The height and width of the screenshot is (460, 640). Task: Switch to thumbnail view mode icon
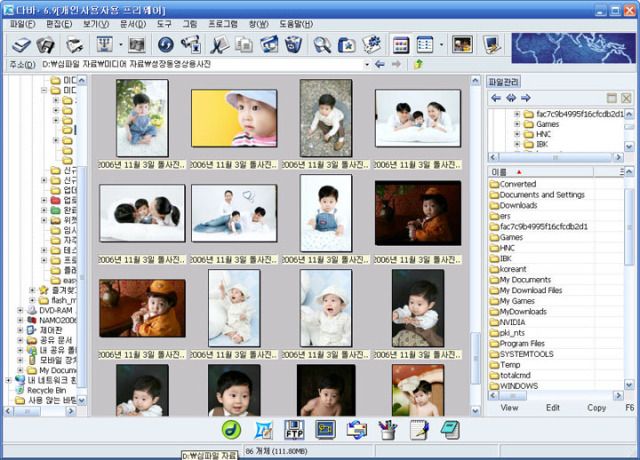(401, 44)
